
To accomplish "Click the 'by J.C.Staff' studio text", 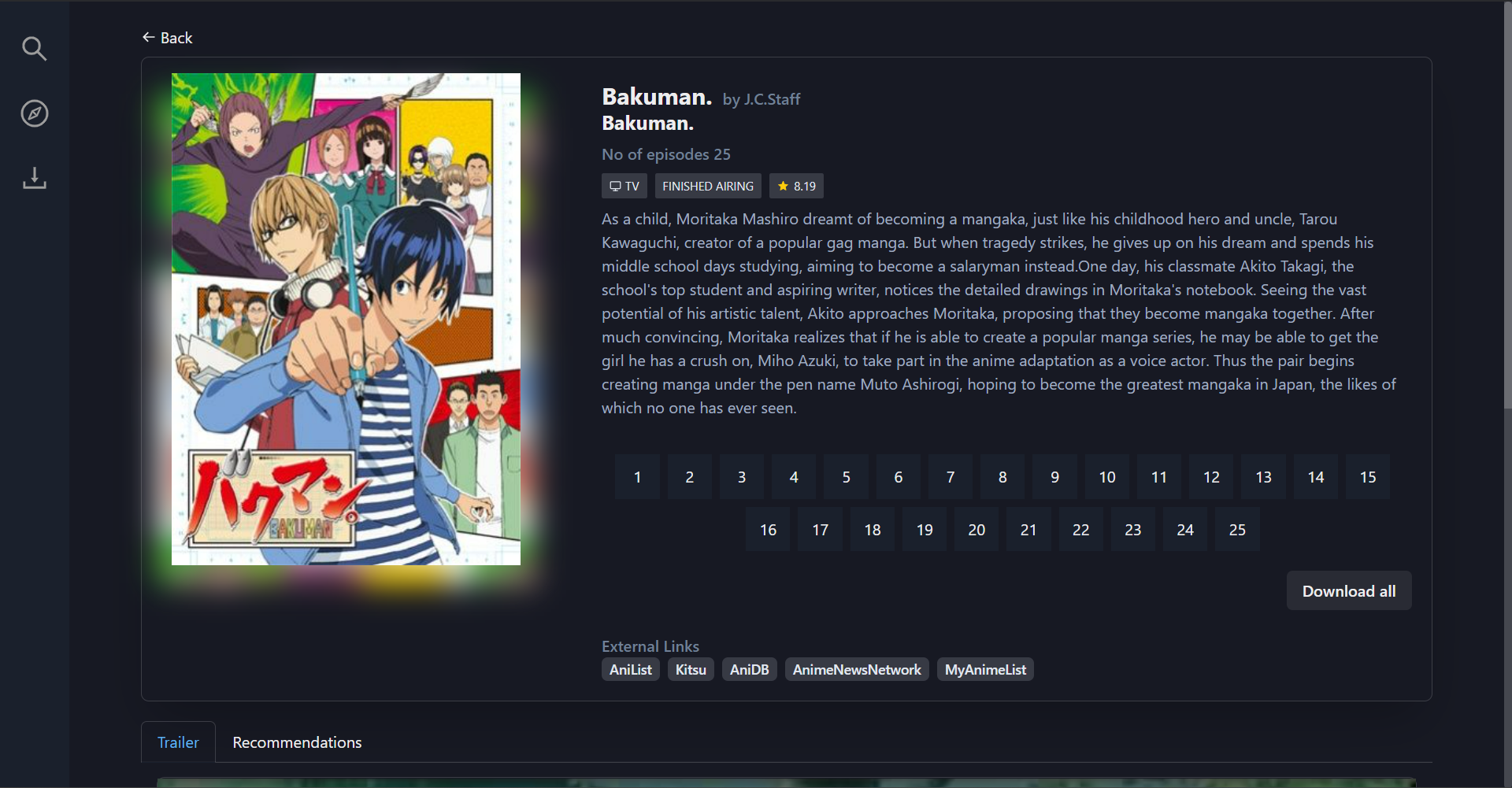I will click(762, 99).
